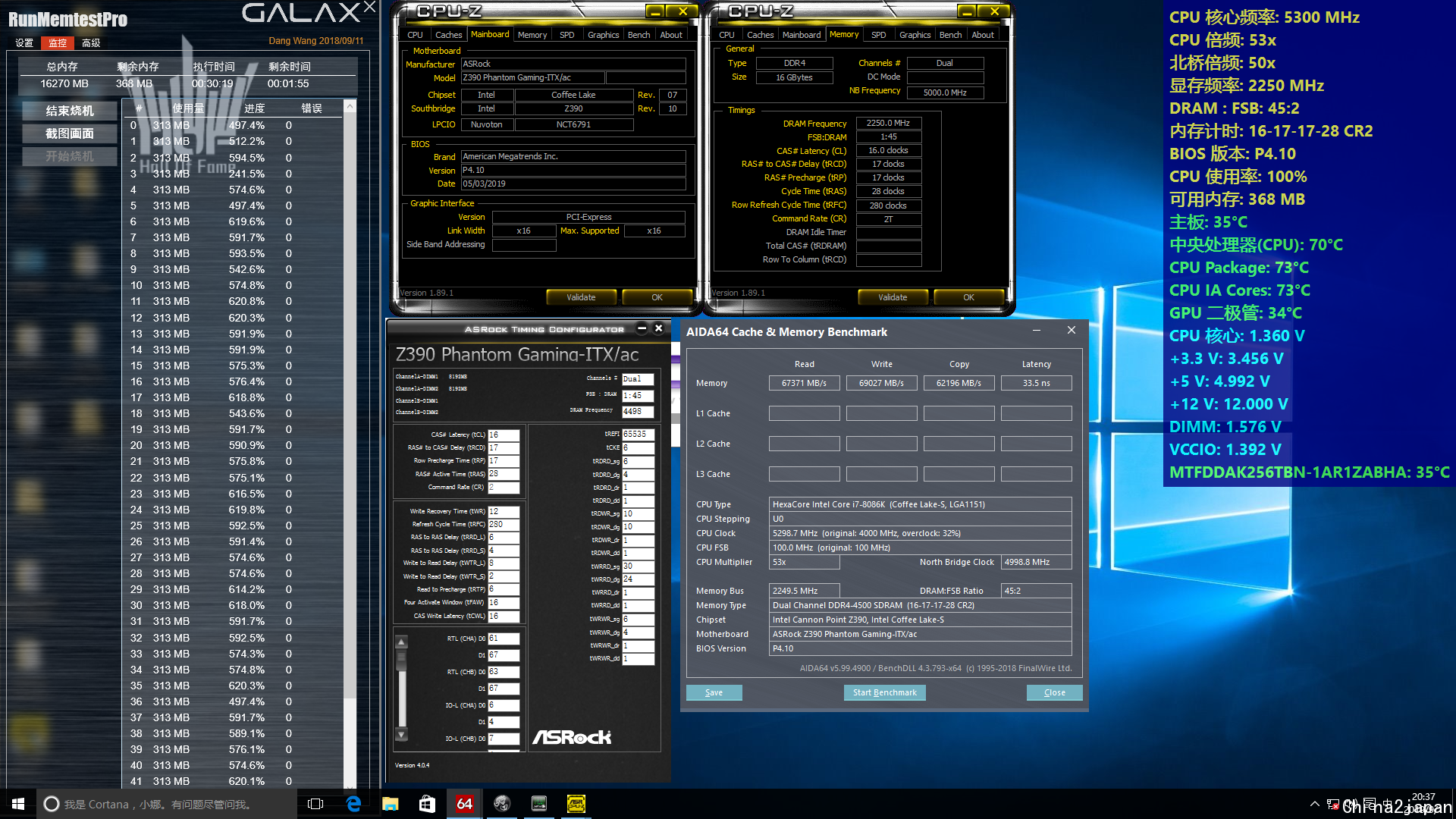Click the CAS# Latency (tCL) field in ASRock Timing Configurator

point(504,435)
